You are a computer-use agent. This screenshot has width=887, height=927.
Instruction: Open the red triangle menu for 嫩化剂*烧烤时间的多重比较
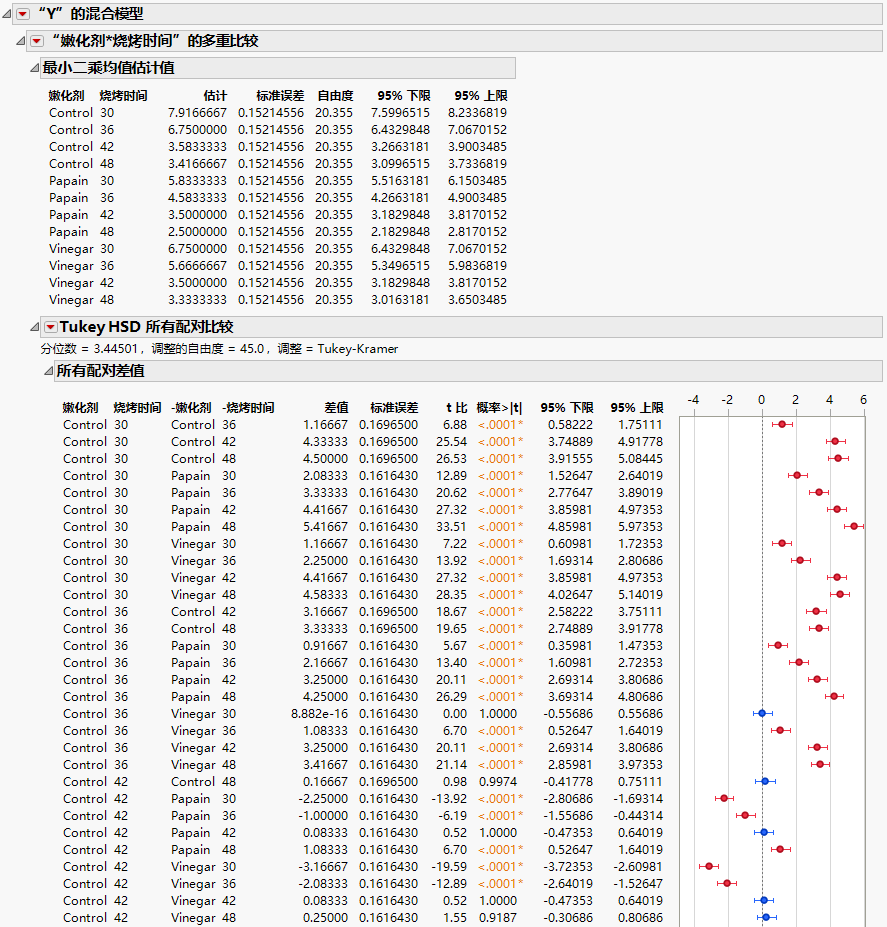click(35, 42)
